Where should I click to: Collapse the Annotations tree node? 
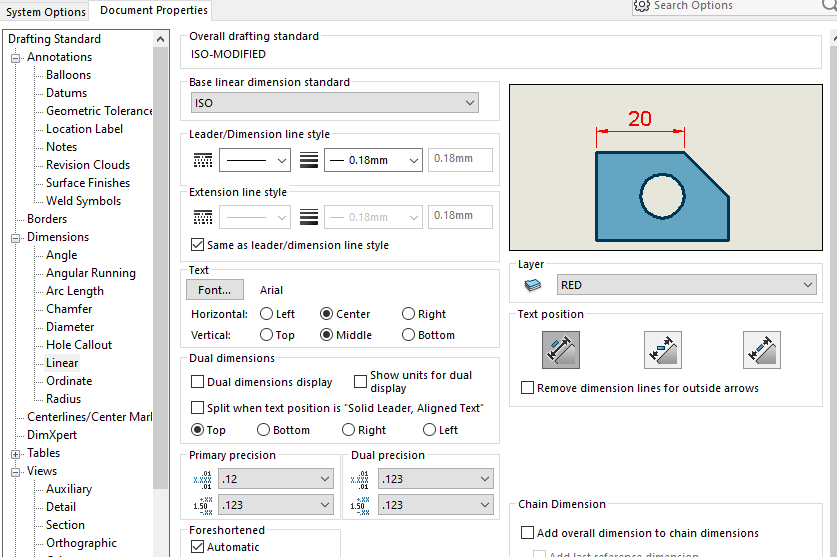coord(15,58)
